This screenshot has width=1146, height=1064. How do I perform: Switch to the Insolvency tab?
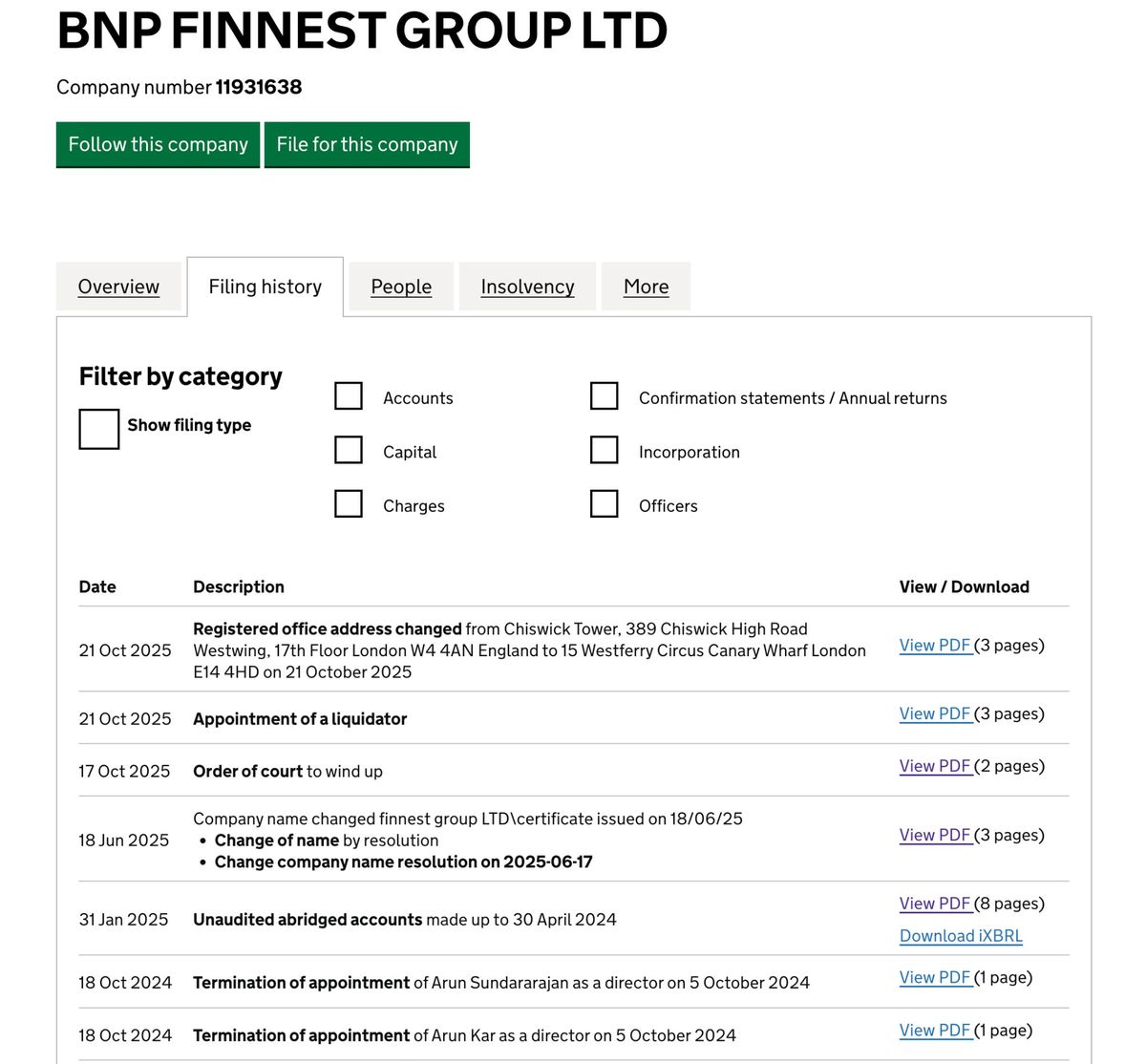[x=527, y=287]
